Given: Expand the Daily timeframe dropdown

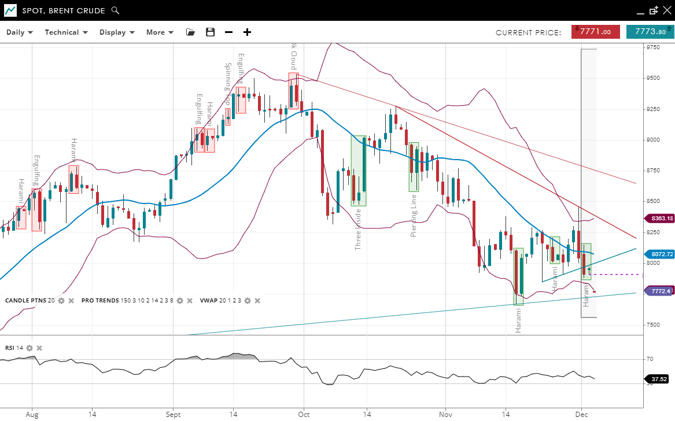Looking at the screenshot, I should click(19, 32).
